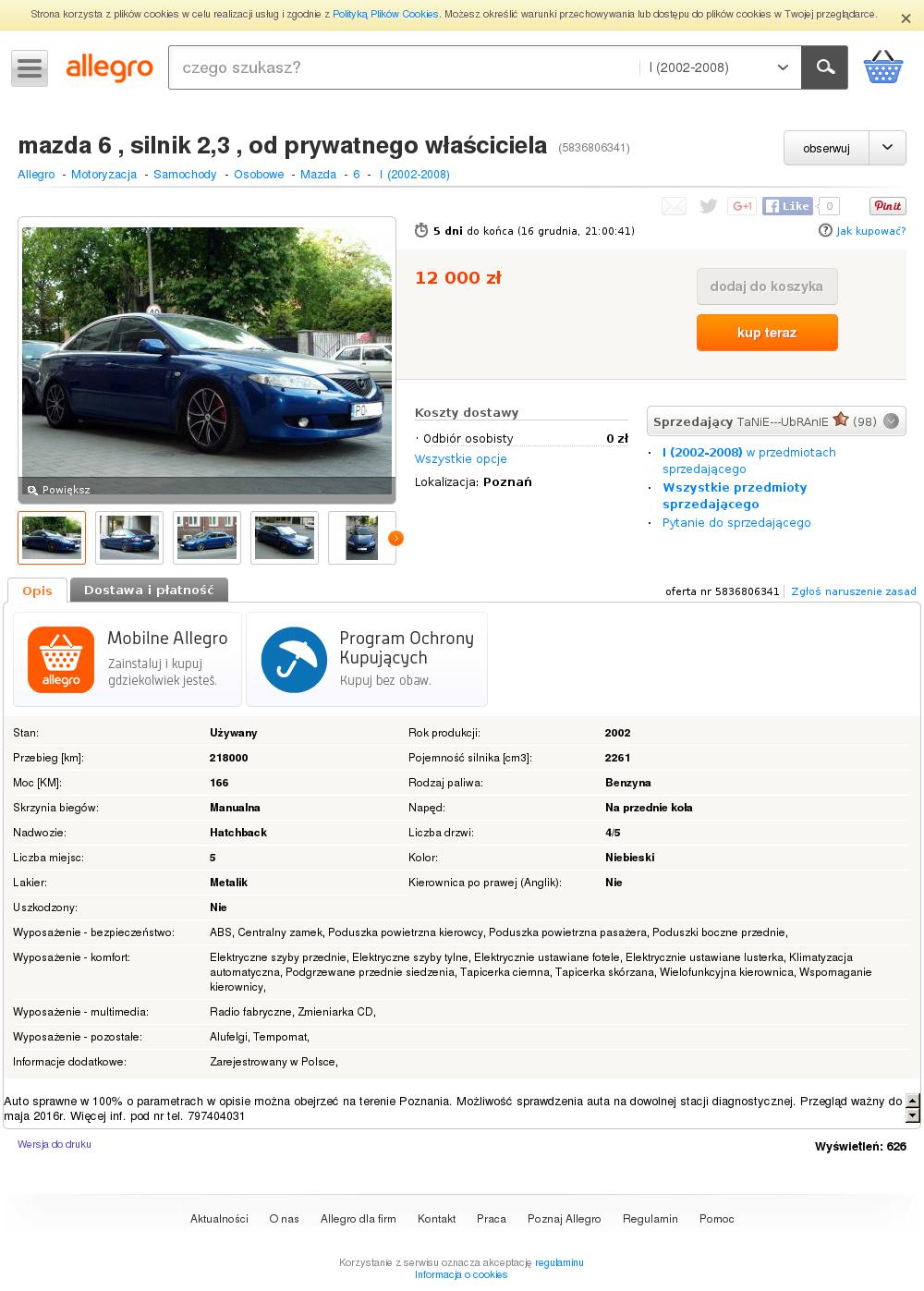Screen dimensions: 924x1291
Task: Share listing via email envelope icon
Action: 674,206
